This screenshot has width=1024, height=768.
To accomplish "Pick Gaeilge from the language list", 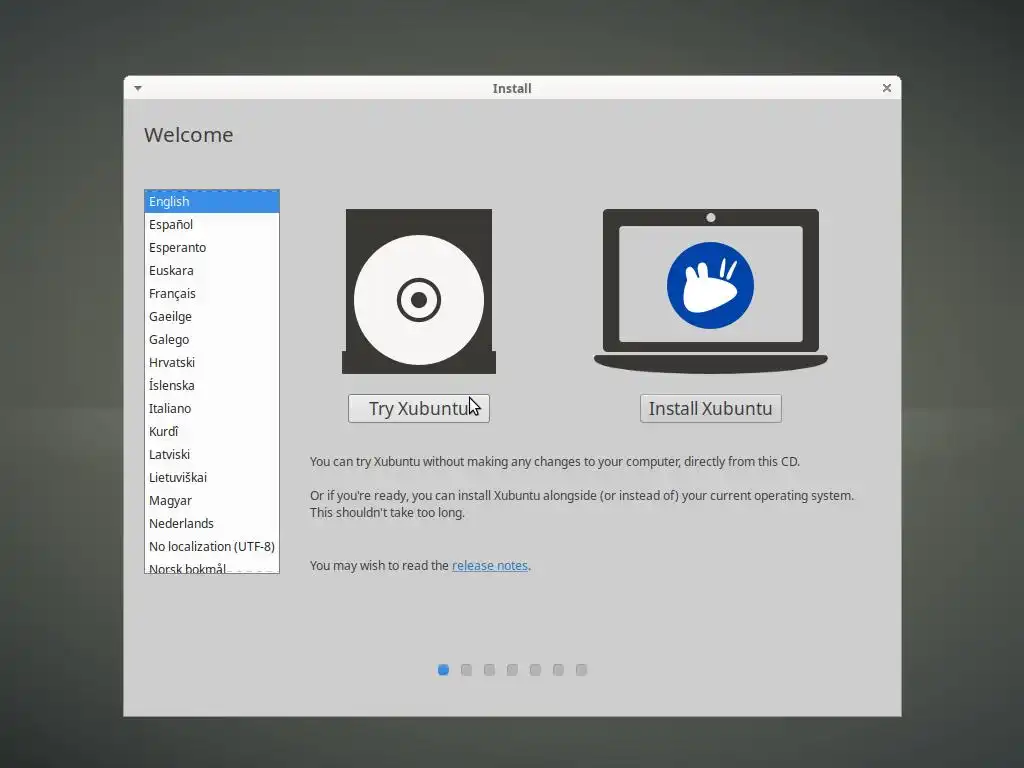I will (x=212, y=317).
